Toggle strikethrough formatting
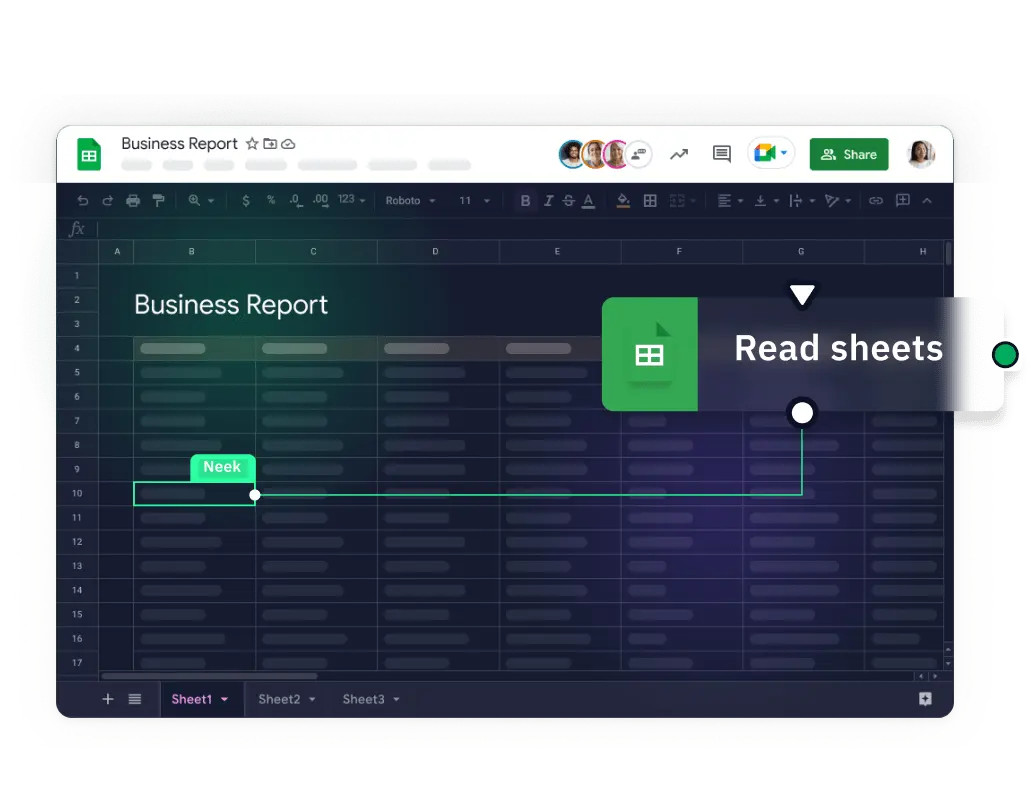Viewport: 1030px width, 800px height. pos(569,201)
